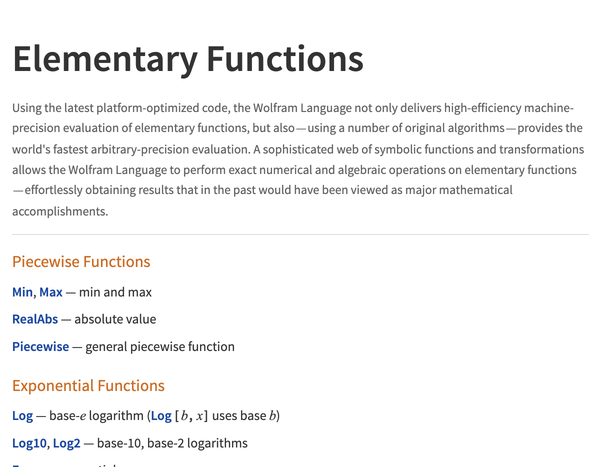This screenshot has width=601, height=467.
Task: Click the Piecewise Functions section heading
Action: (81, 262)
